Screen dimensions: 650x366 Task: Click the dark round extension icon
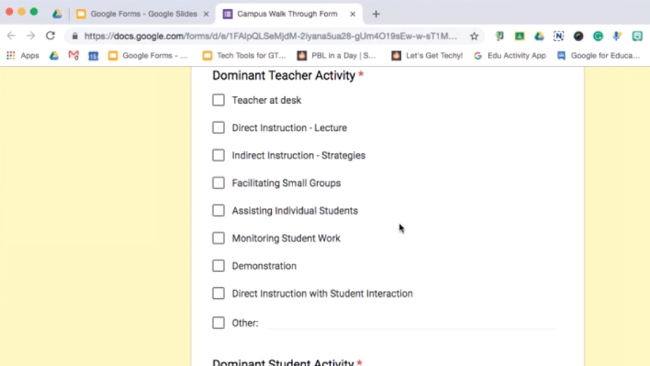[x=578, y=36]
